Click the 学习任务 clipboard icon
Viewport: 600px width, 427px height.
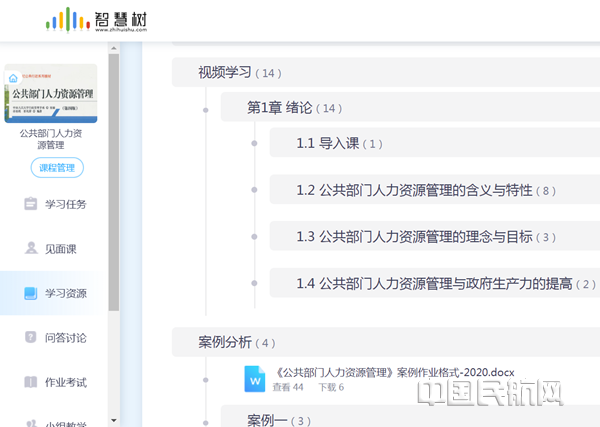(31, 204)
